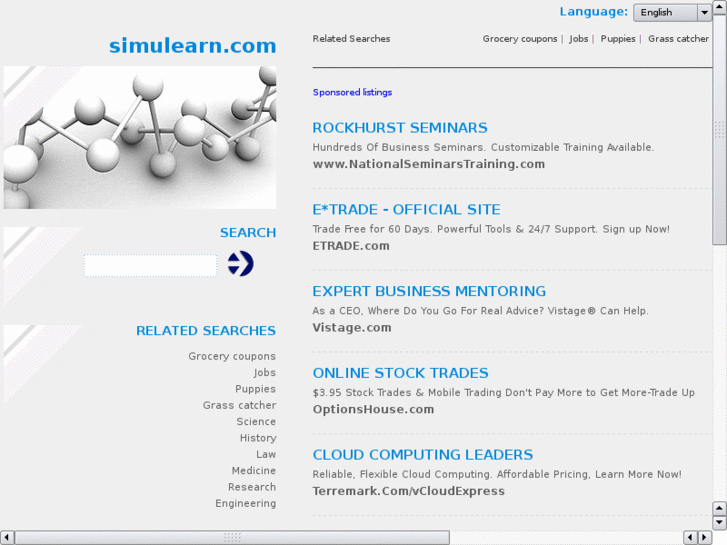This screenshot has width=727, height=545.
Task: Click Trade Free for 60 Days description
Action: pos(491,229)
